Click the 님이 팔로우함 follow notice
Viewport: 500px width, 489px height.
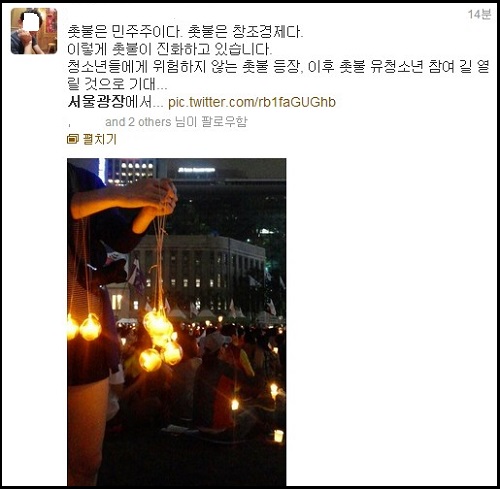pos(211,122)
